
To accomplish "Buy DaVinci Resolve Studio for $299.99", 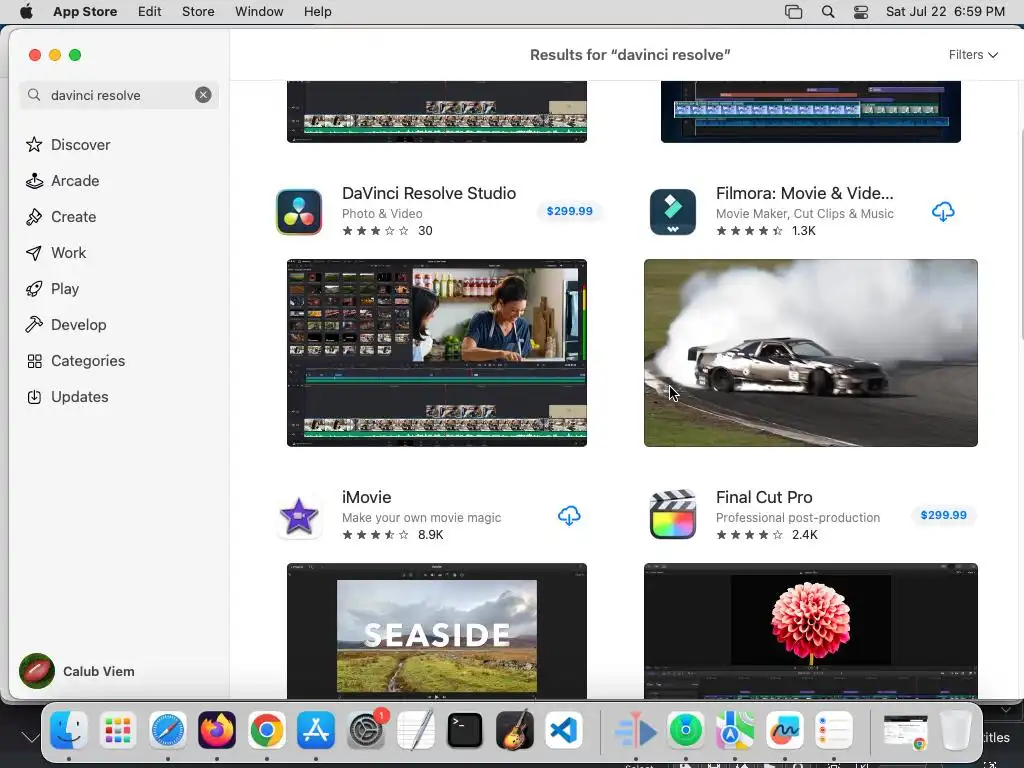I will coord(569,211).
